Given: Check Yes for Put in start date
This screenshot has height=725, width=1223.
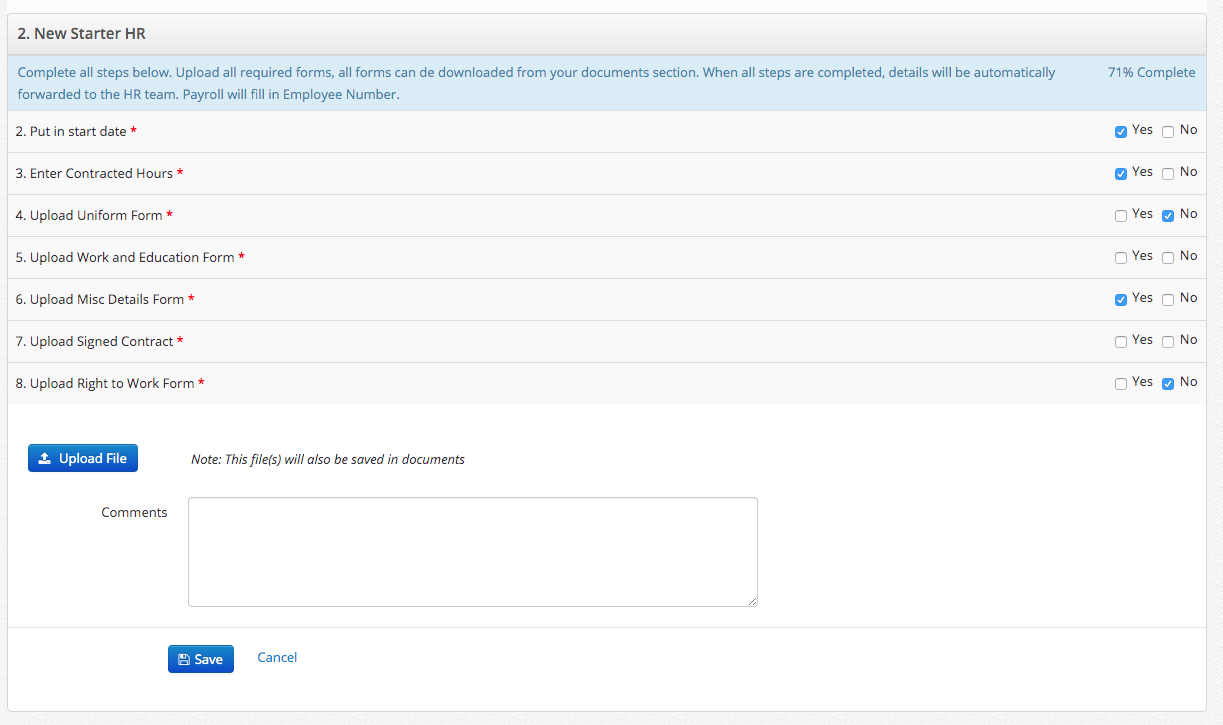Looking at the screenshot, I should tap(1121, 132).
